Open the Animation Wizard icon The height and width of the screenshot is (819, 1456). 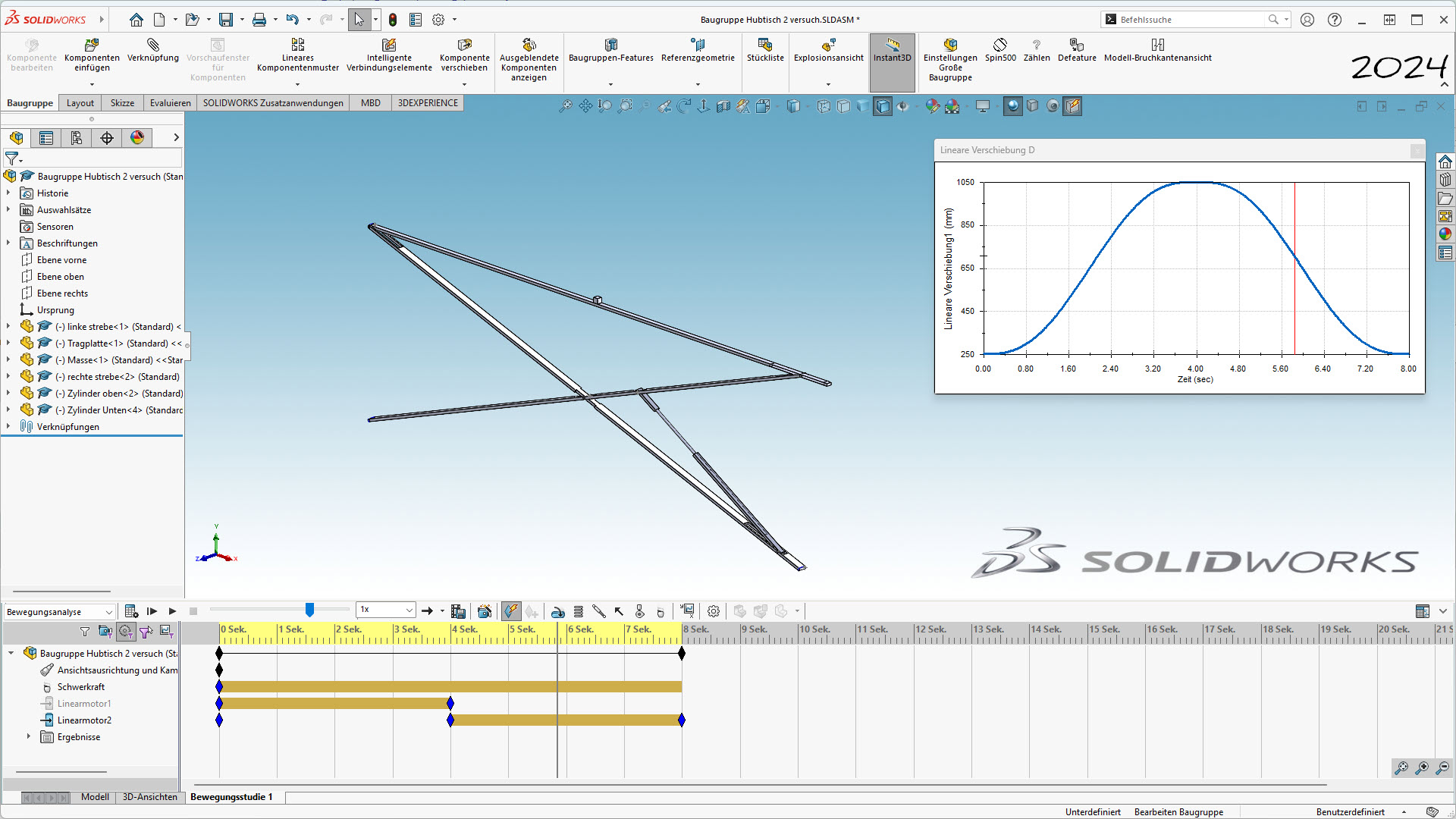[x=485, y=611]
